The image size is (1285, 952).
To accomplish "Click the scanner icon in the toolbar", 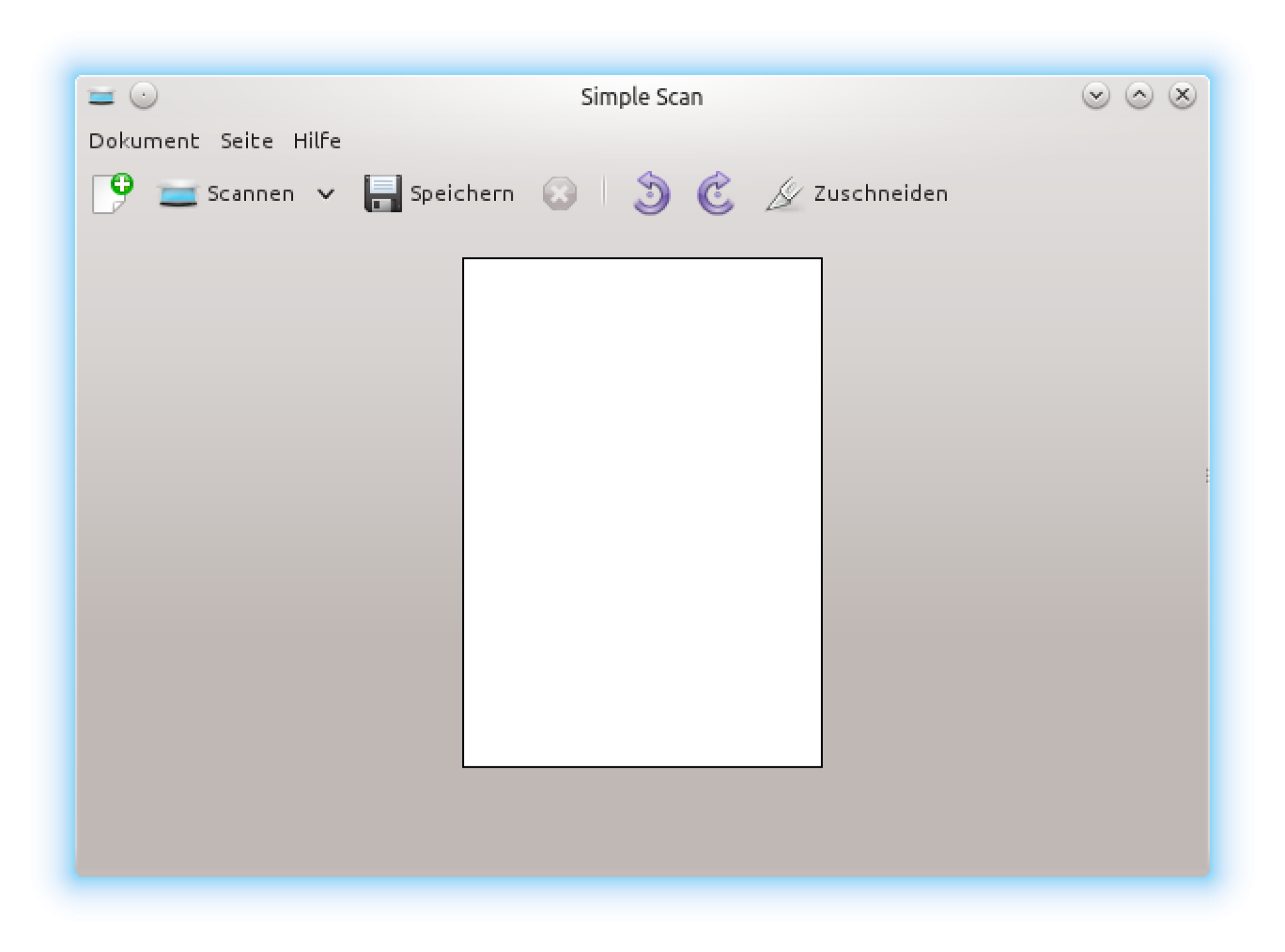I will click(x=178, y=193).
